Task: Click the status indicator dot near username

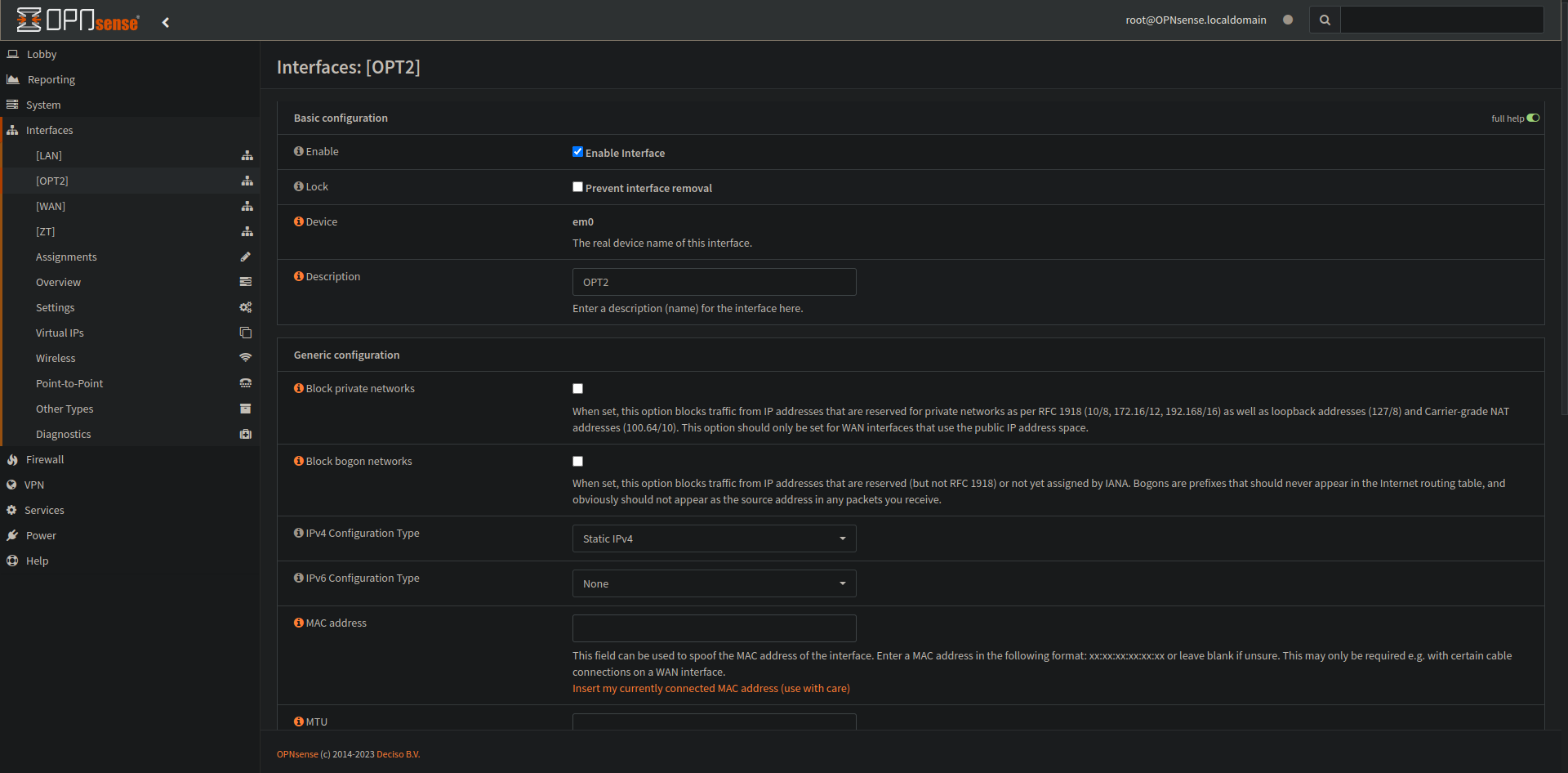Action: pos(1288,20)
